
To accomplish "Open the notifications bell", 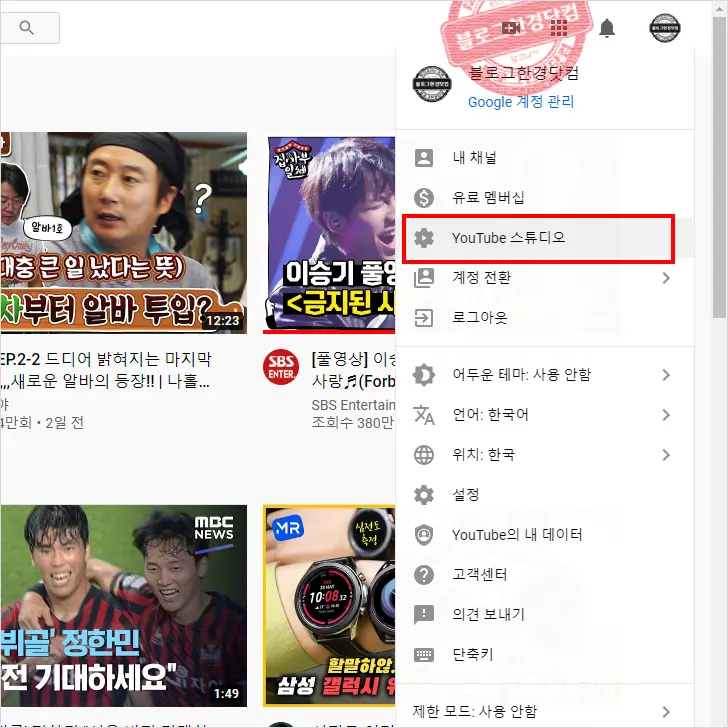I will click(x=606, y=28).
